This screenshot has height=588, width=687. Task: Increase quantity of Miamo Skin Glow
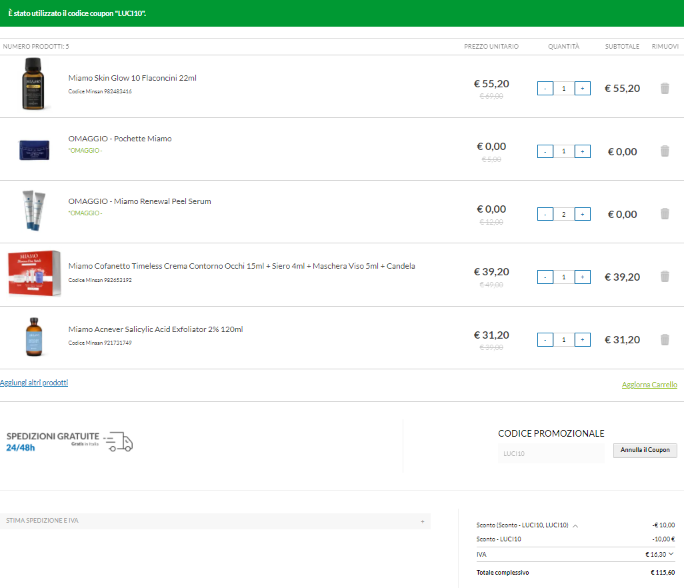[583, 89]
